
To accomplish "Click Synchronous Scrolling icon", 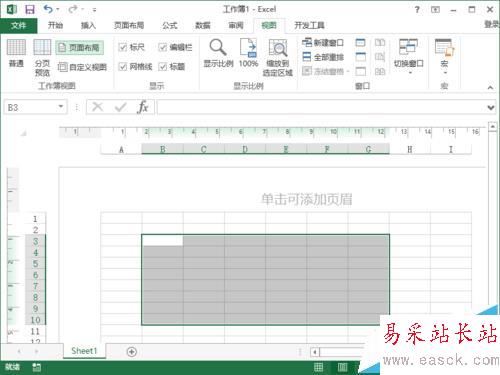I will tap(380, 57).
